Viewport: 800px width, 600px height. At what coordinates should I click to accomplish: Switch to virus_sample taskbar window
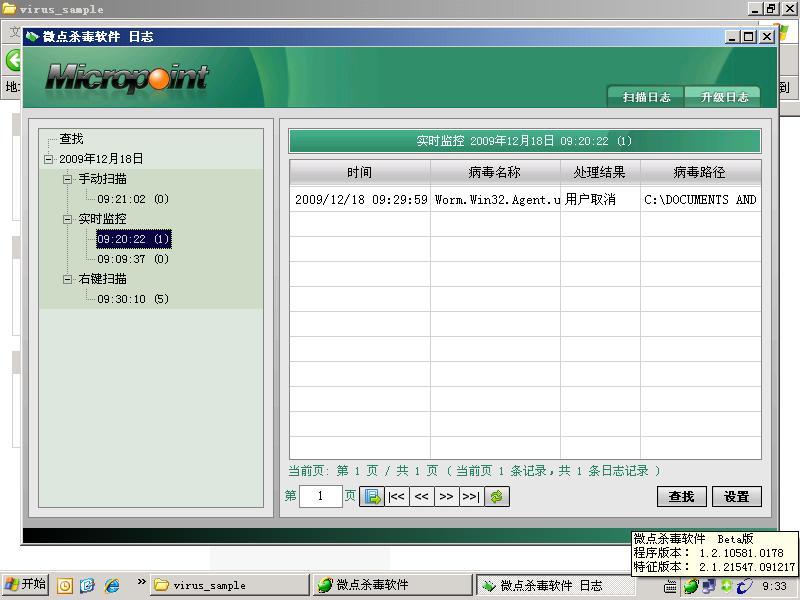230,585
